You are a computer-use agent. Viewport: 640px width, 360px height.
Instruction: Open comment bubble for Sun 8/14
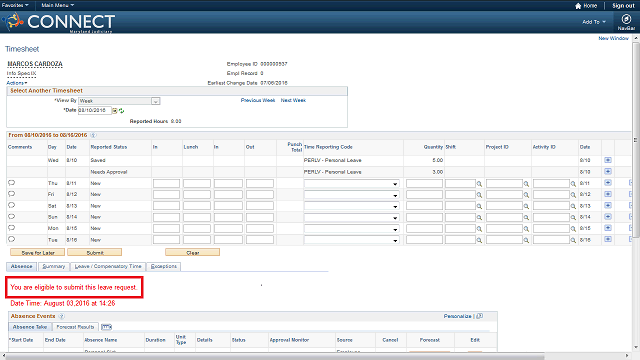point(11,217)
